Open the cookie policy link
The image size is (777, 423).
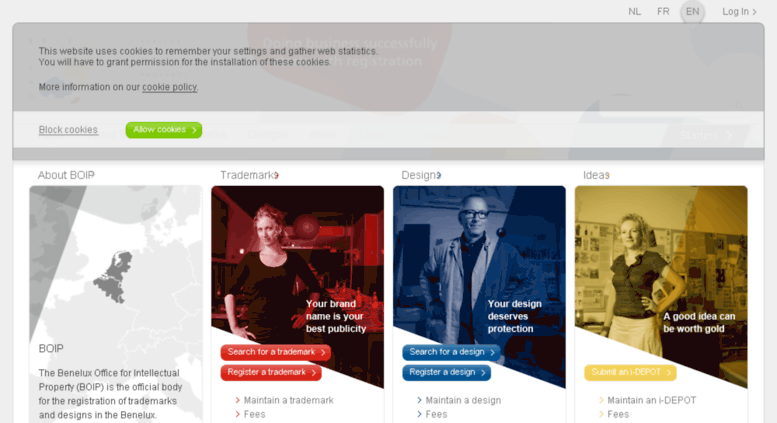click(169, 87)
